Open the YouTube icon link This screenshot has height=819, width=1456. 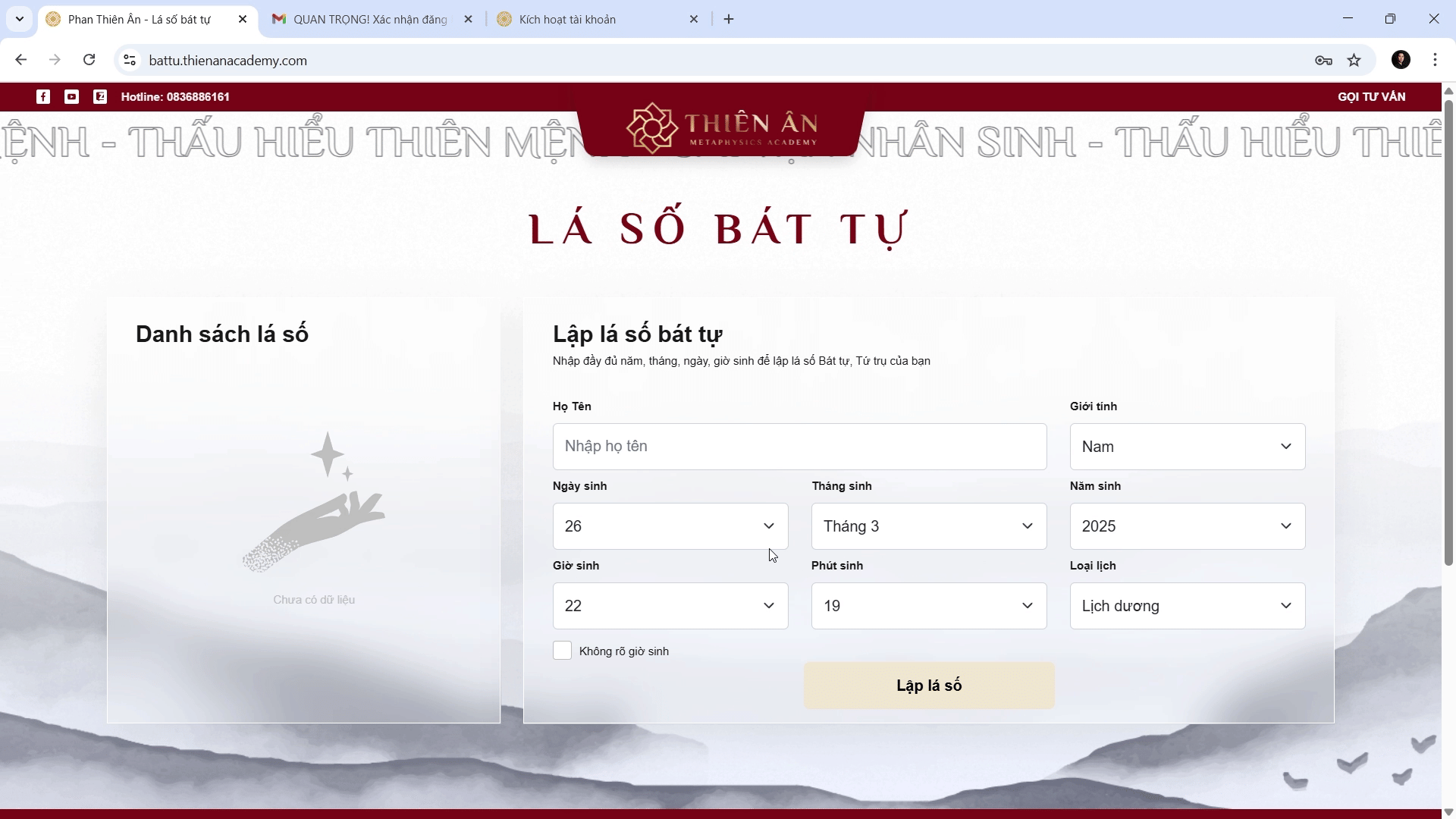[x=71, y=96]
